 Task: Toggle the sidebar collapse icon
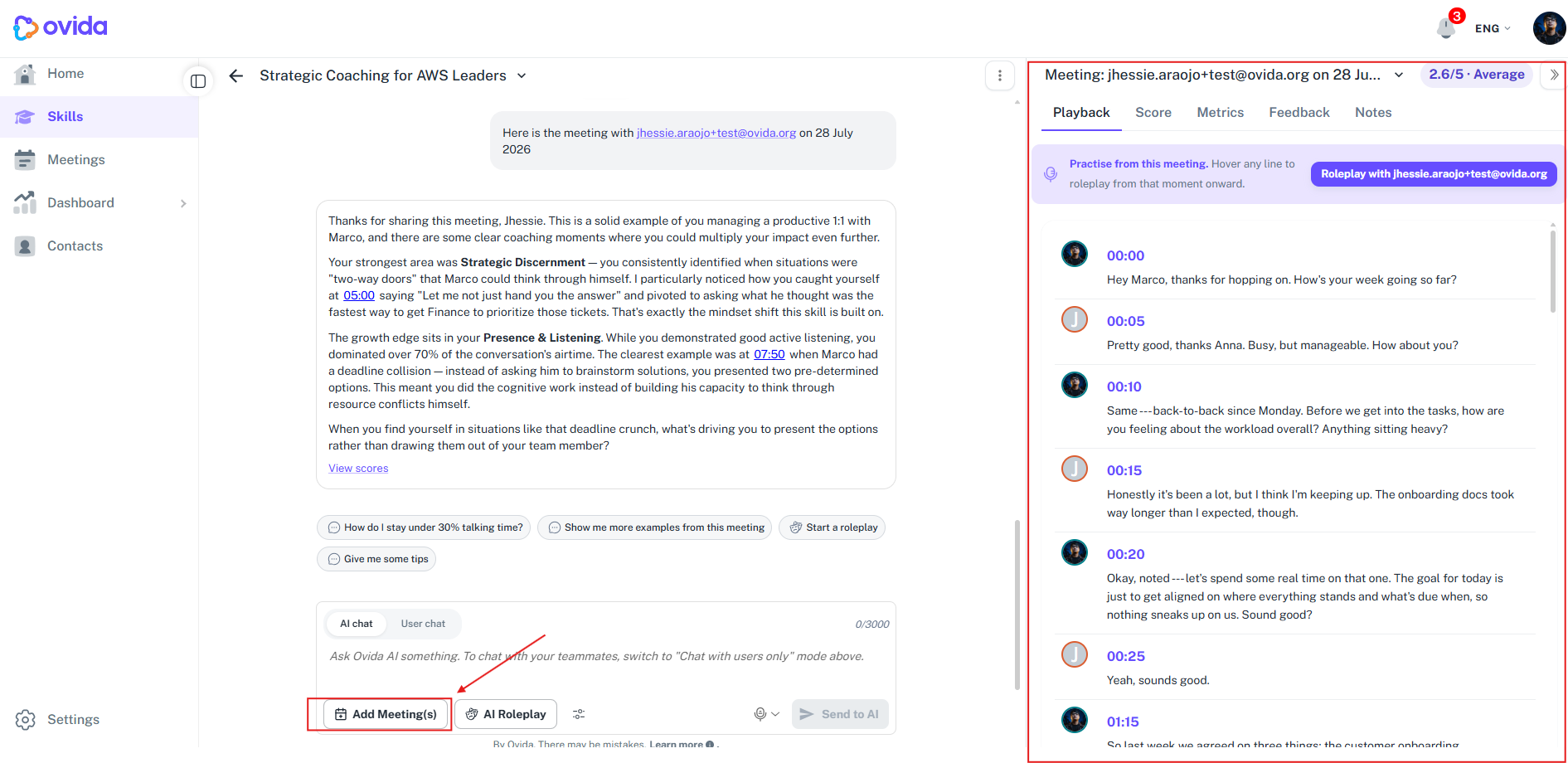coord(198,81)
